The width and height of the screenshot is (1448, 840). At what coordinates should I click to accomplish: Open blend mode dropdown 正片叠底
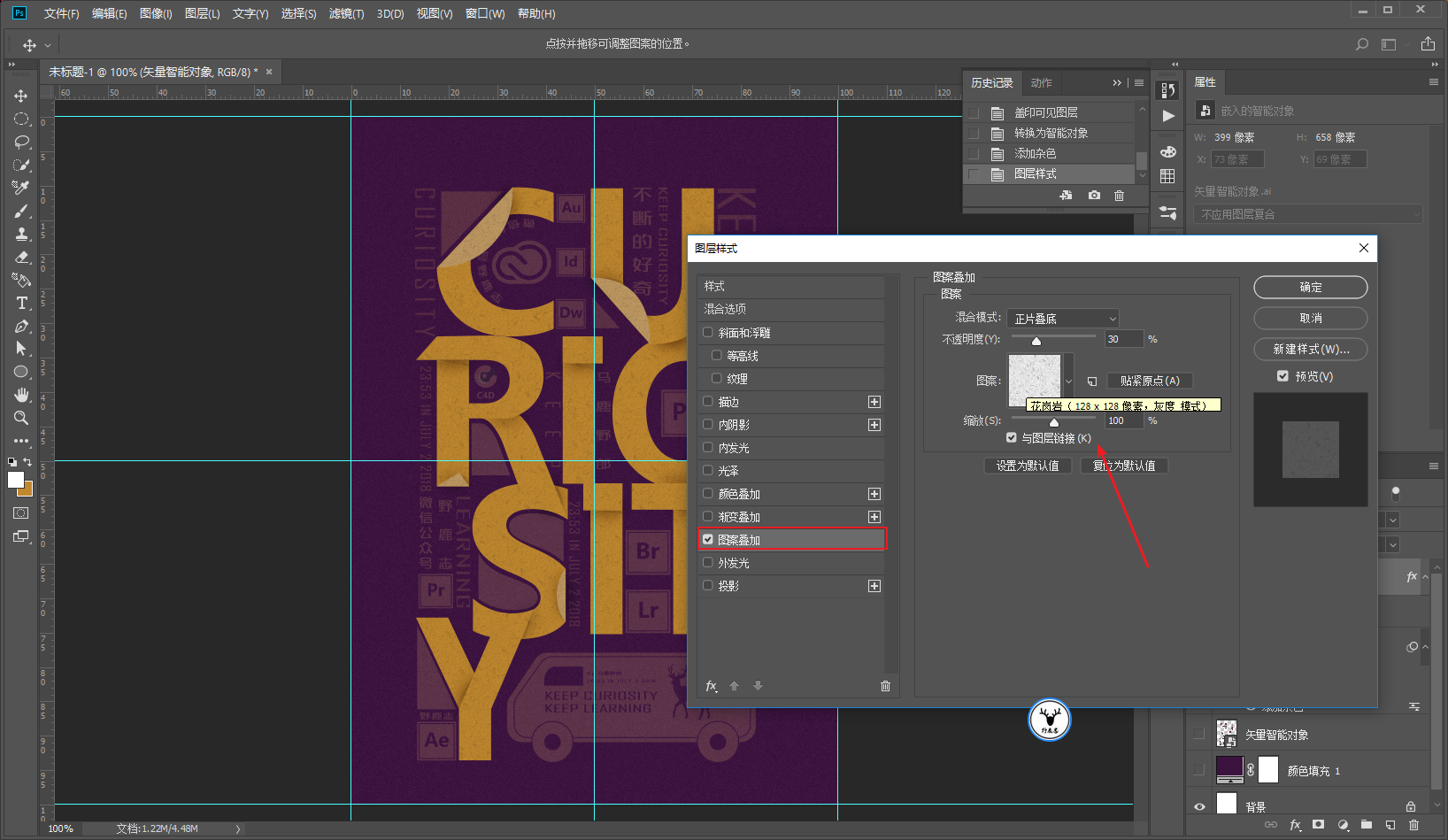click(x=1063, y=318)
